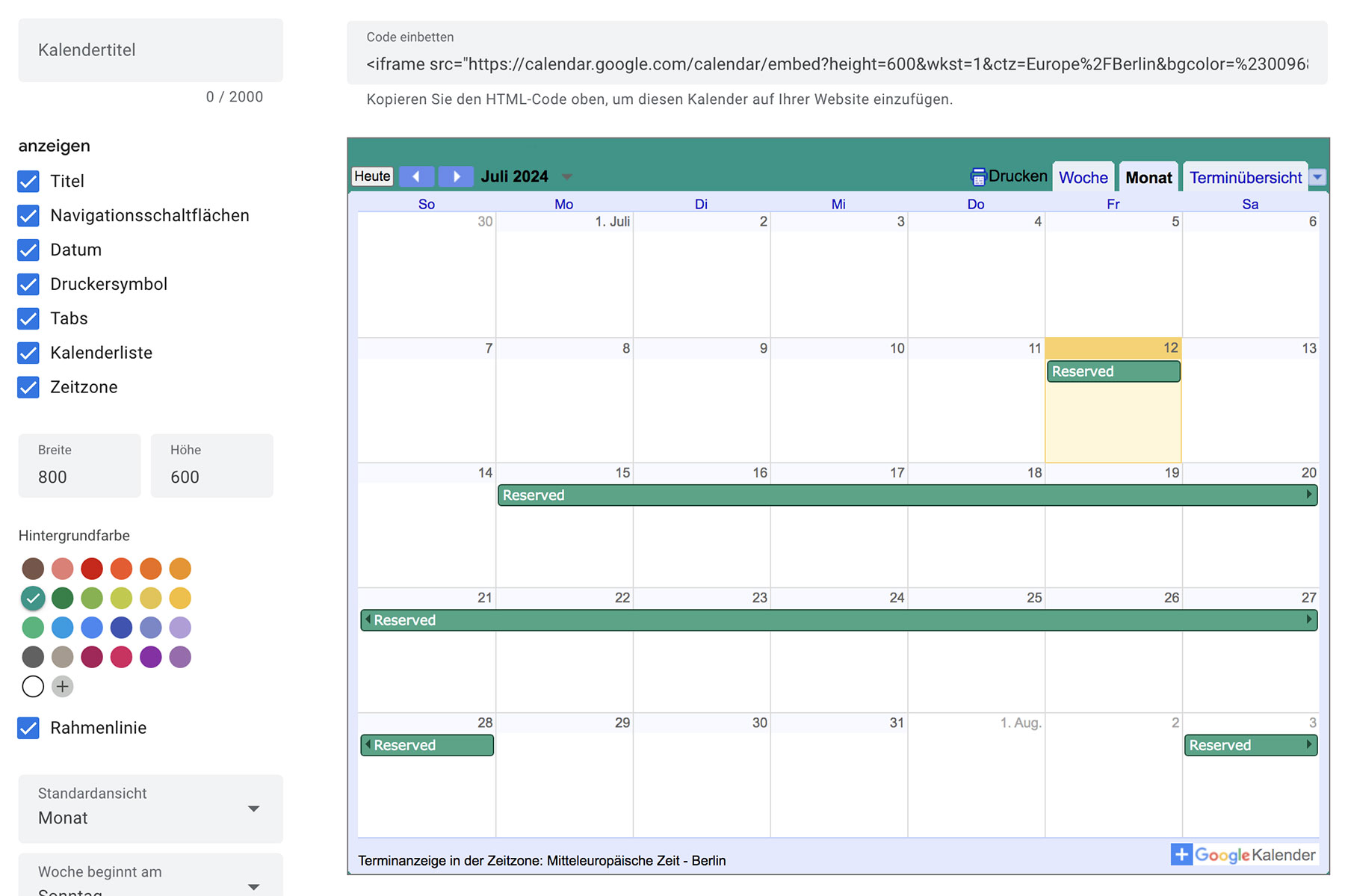Image resolution: width=1345 pixels, height=896 pixels.
Task: Pick the purple swatch in last row
Action: 151,657
